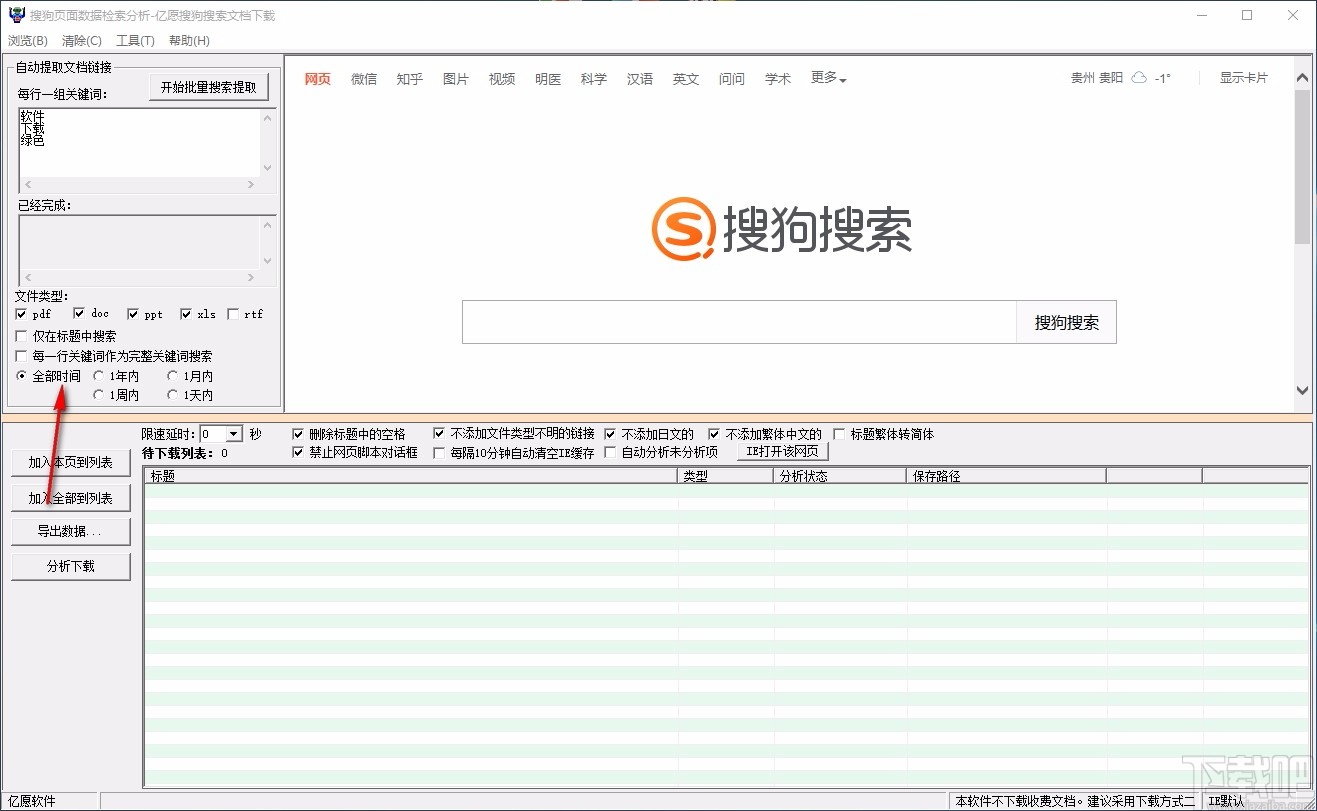
Task: Select the 1天内 time radio button
Action: click(172, 394)
